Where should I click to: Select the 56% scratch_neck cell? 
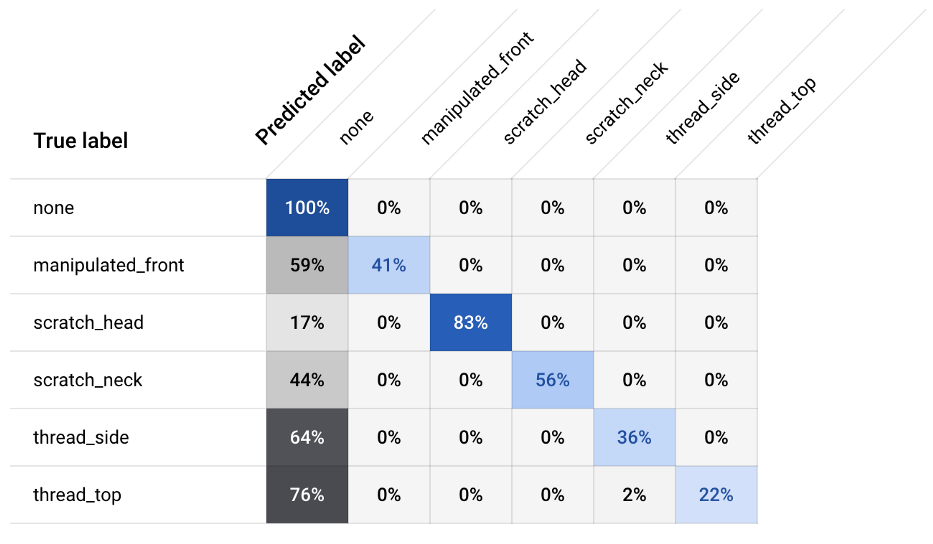pyautogui.click(x=552, y=380)
